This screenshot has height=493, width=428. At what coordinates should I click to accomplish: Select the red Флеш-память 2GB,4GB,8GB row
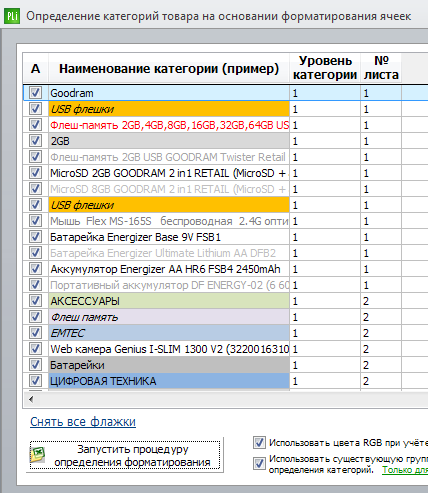click(169, 125)
